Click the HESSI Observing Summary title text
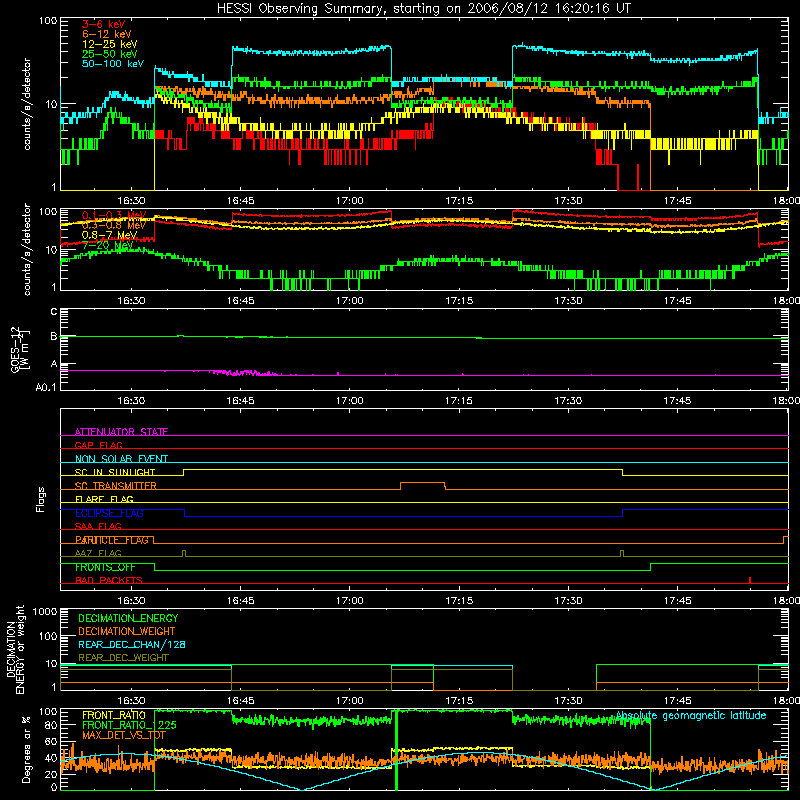800x800 pixels. [423, 8]
